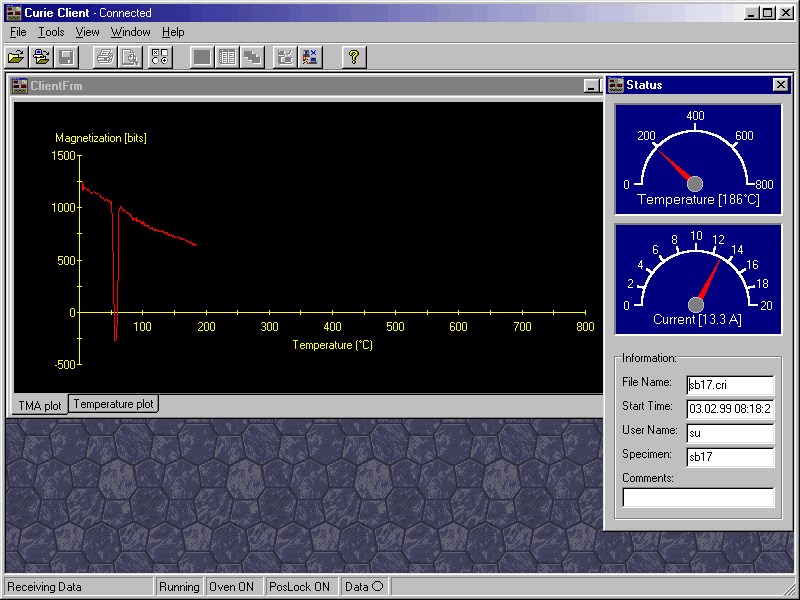The height and width of the screenshot is (600, 800).
Task: Click the table view toolbar icon
Action: coord(227,57)
